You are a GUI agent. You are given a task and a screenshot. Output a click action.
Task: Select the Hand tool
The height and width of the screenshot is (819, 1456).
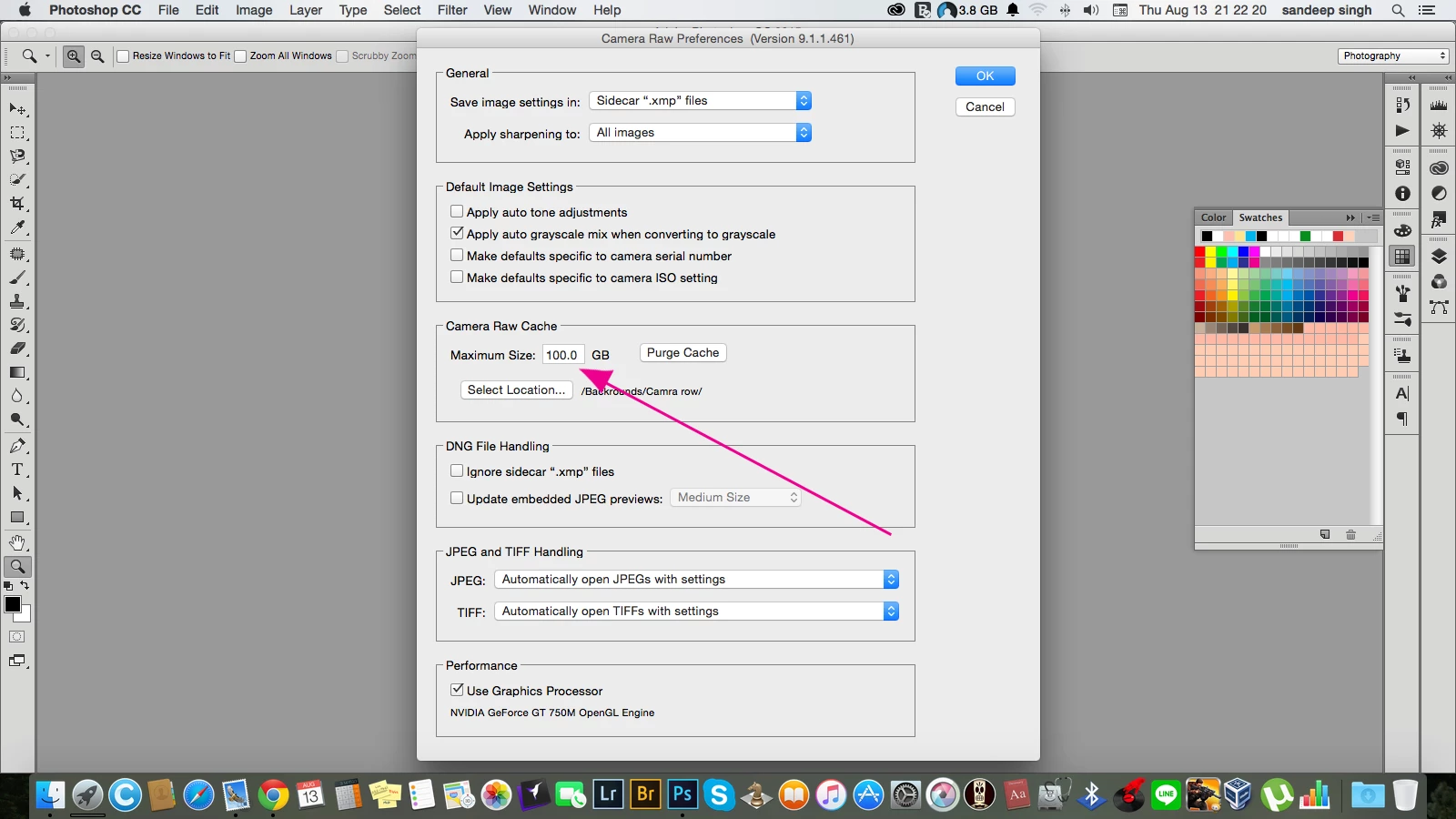[x=17, y=542]
